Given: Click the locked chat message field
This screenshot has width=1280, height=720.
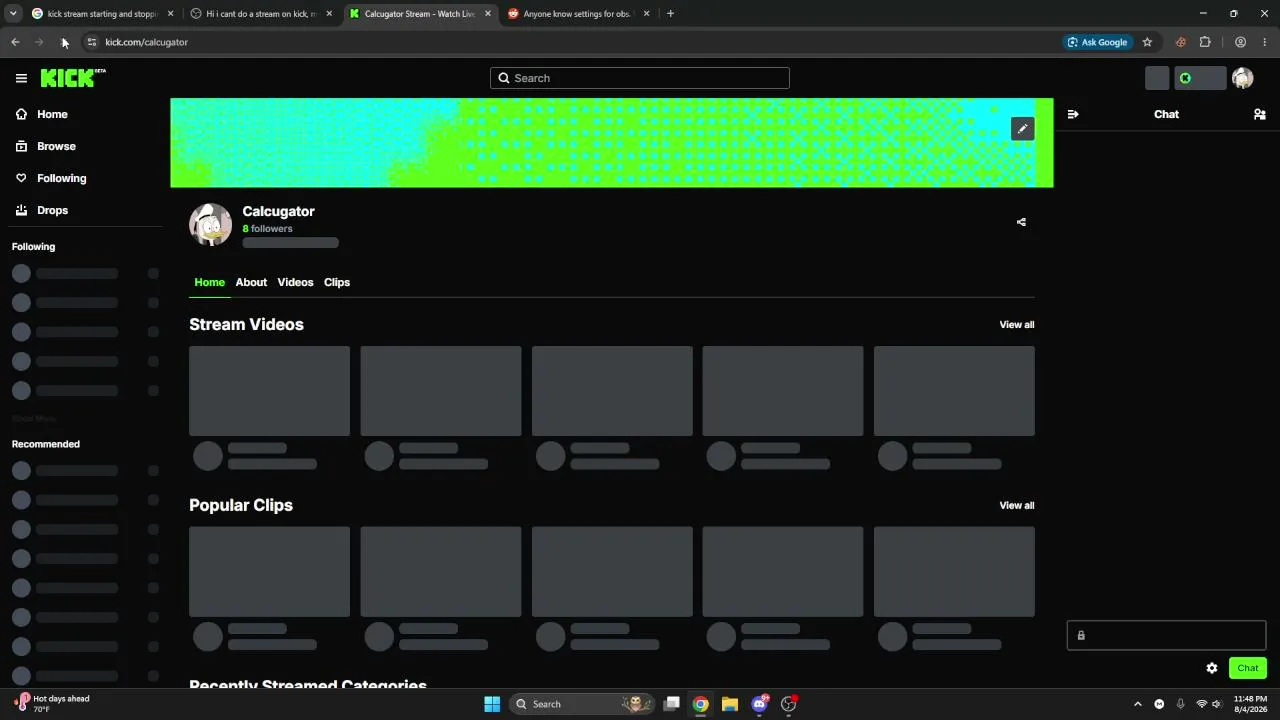Looking at the screenshot, I should pos(1166,635).
